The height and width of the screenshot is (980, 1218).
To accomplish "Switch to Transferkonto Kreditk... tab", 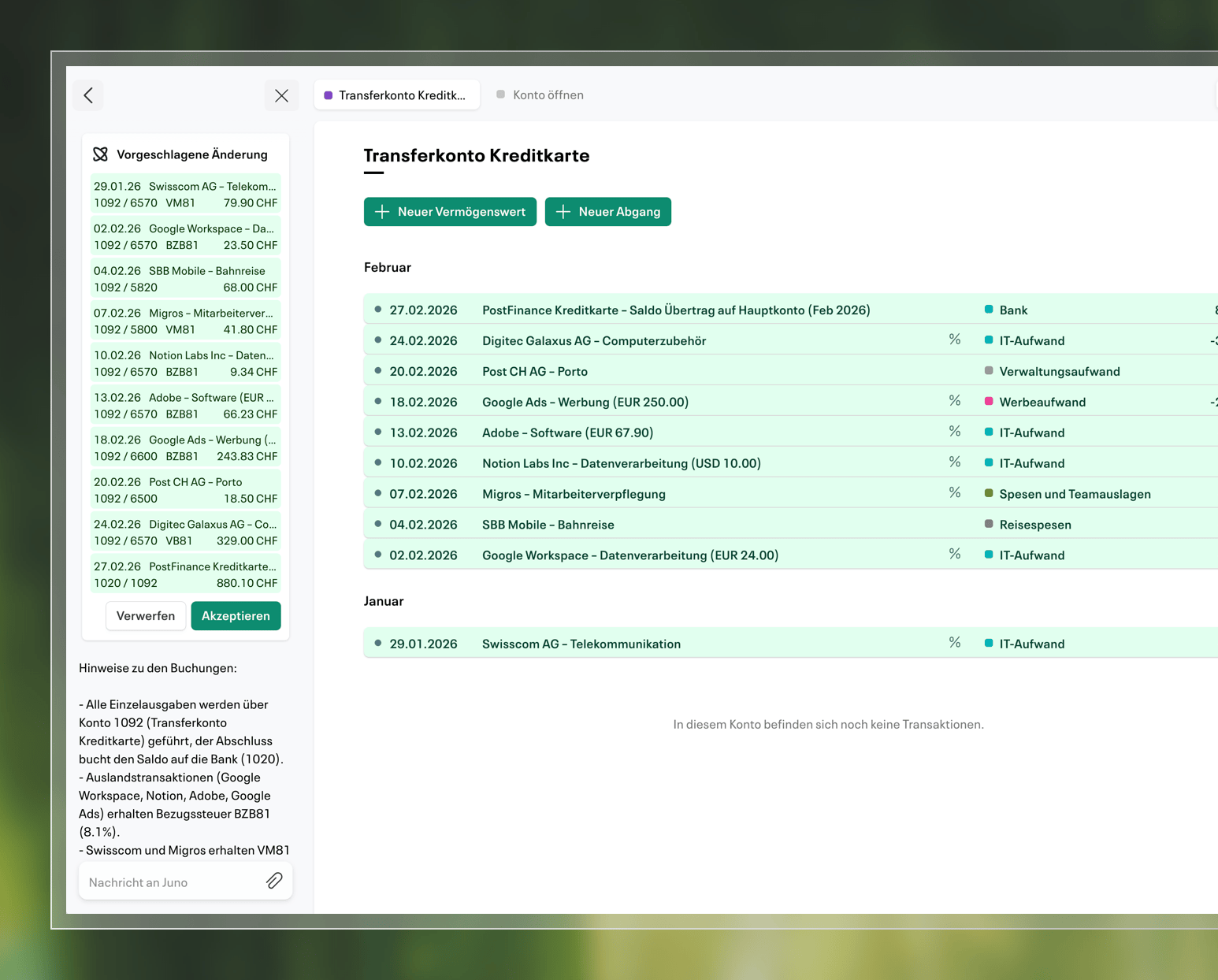I will [x=397, y=95].
